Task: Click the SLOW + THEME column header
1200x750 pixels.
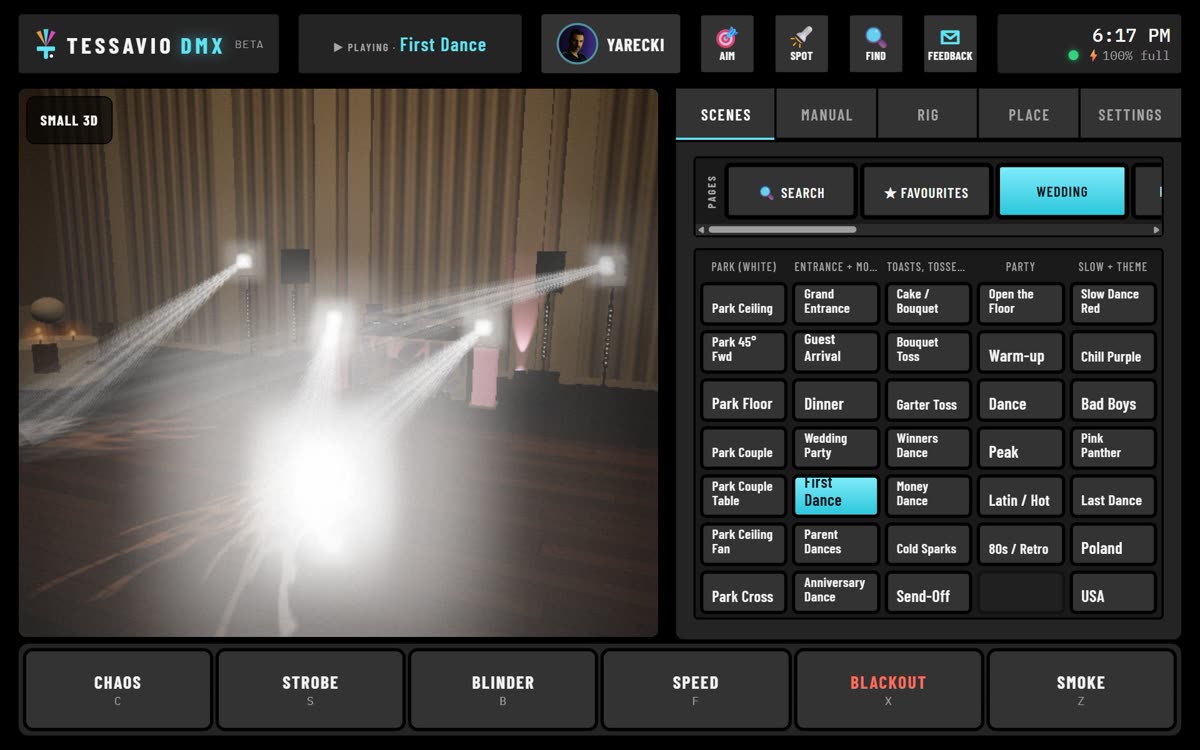Action: 1113,267
